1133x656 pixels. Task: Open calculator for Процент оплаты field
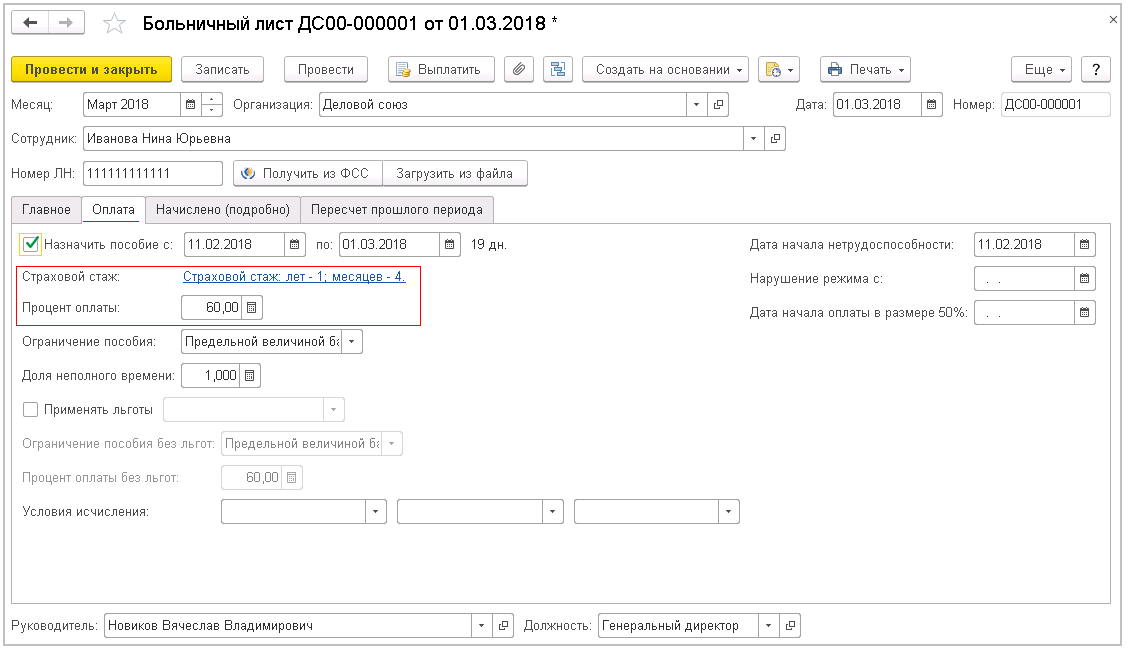coord(252,308)
